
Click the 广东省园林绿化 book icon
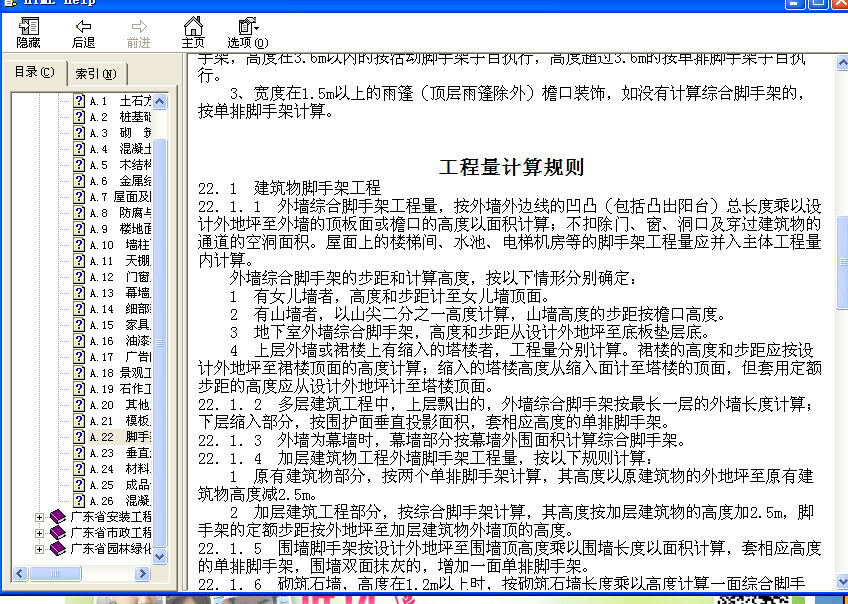[x=57, y=549]
